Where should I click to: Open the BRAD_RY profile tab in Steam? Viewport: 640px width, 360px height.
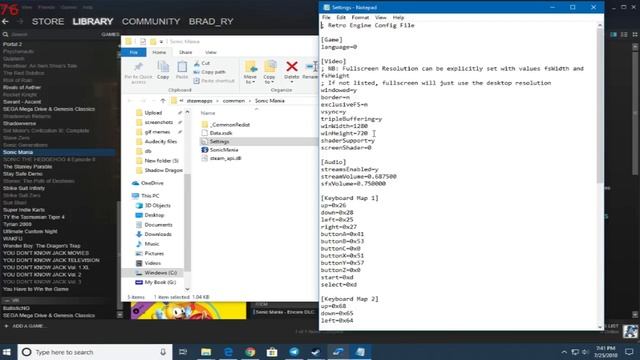(211, 22)
